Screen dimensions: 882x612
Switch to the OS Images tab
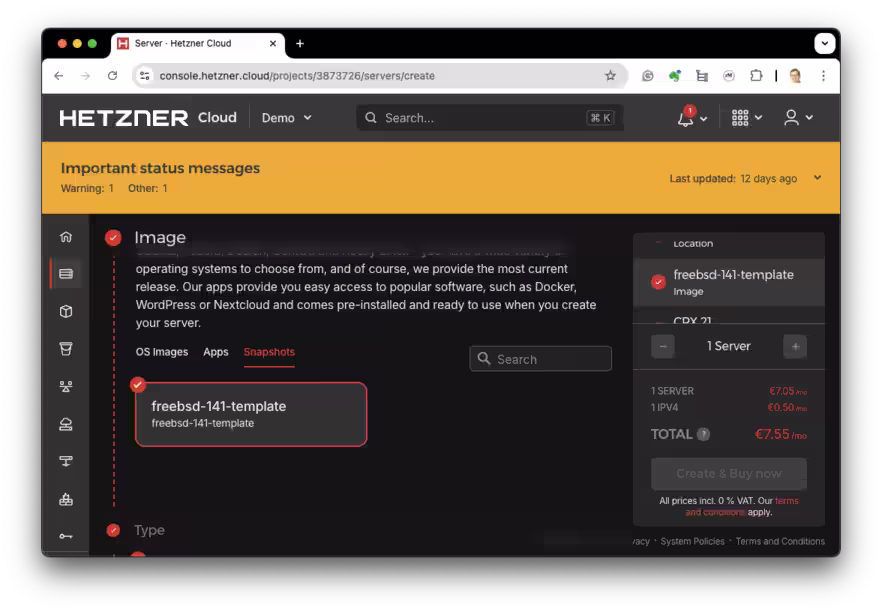click(160, 352)
